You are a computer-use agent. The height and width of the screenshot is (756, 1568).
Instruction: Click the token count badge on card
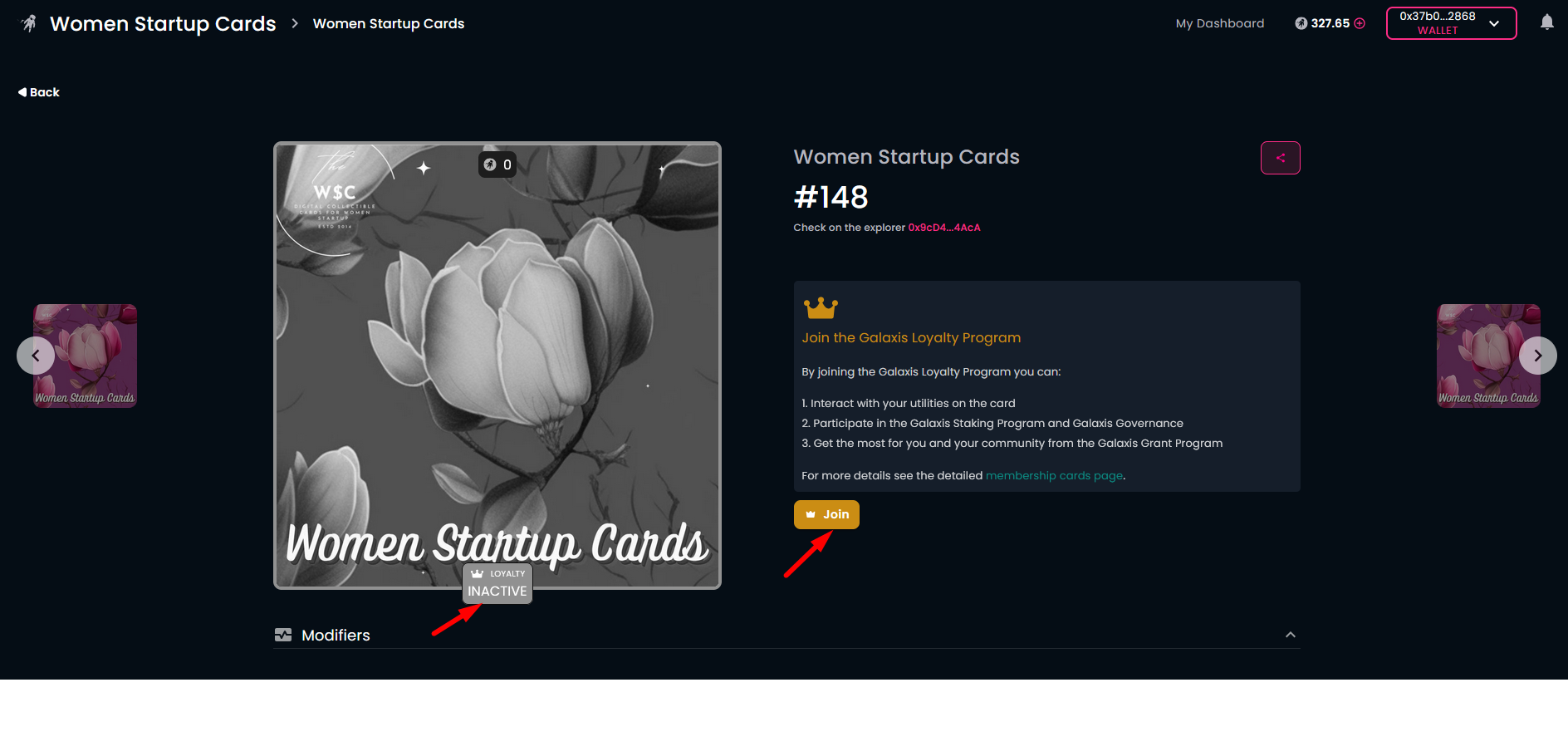click(497, 164)
